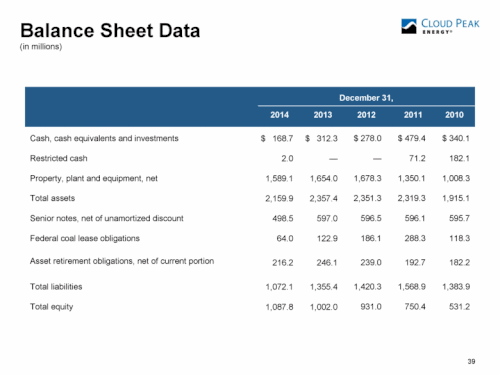Image resolution: width=500 pixels, height=375 pixels.
Task: Select the Senior notes row label
Action: click(107, 218)
